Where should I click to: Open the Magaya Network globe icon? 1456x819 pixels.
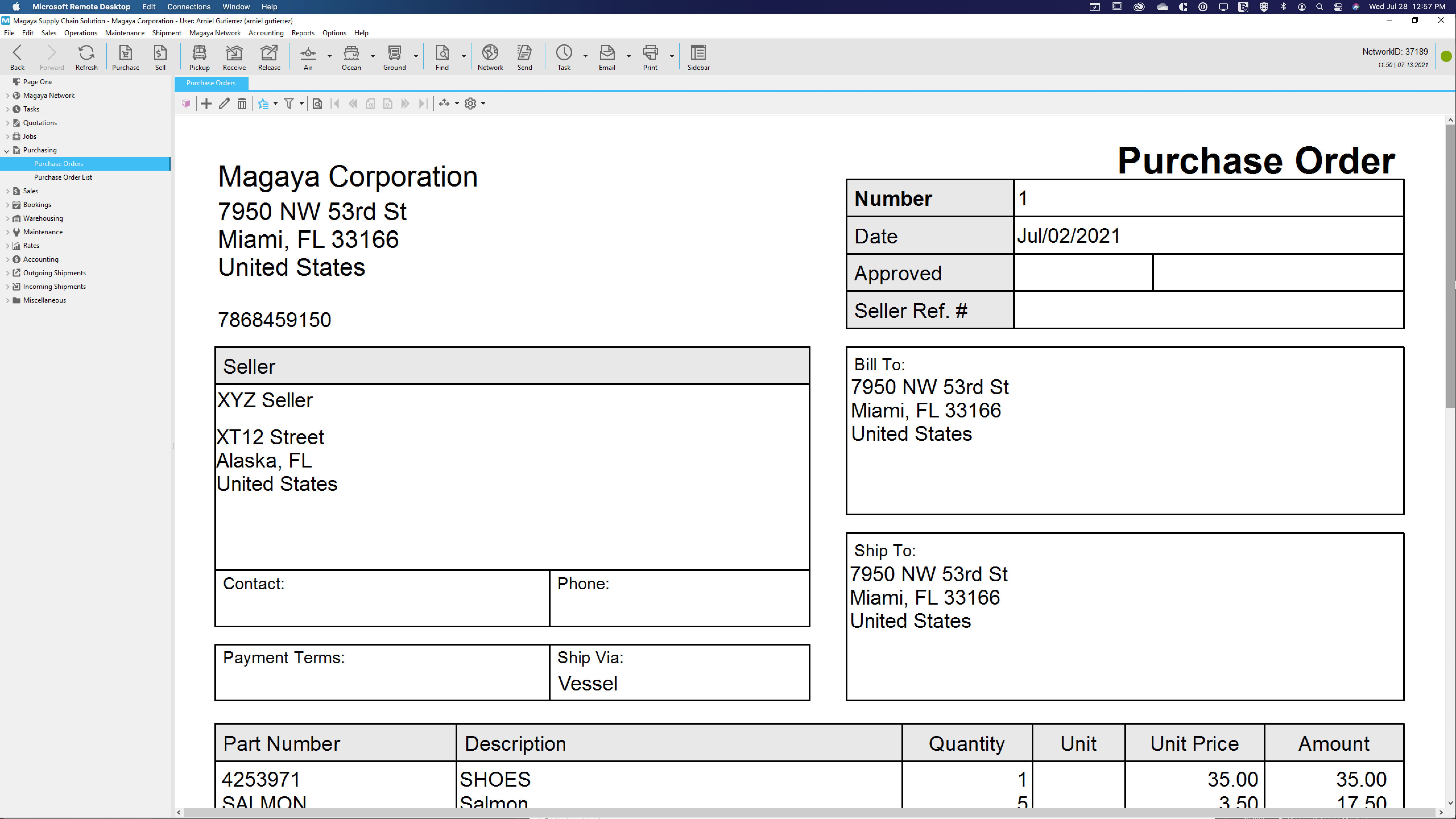(x=489, y=57)
